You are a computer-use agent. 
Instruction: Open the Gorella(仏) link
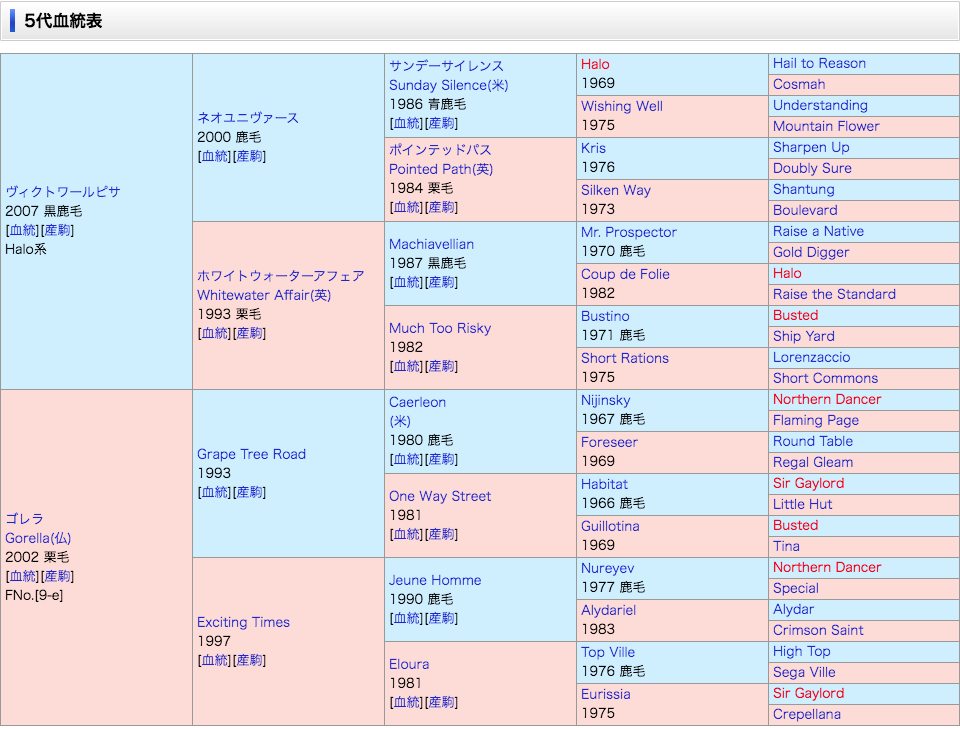(x=38, y=538)
